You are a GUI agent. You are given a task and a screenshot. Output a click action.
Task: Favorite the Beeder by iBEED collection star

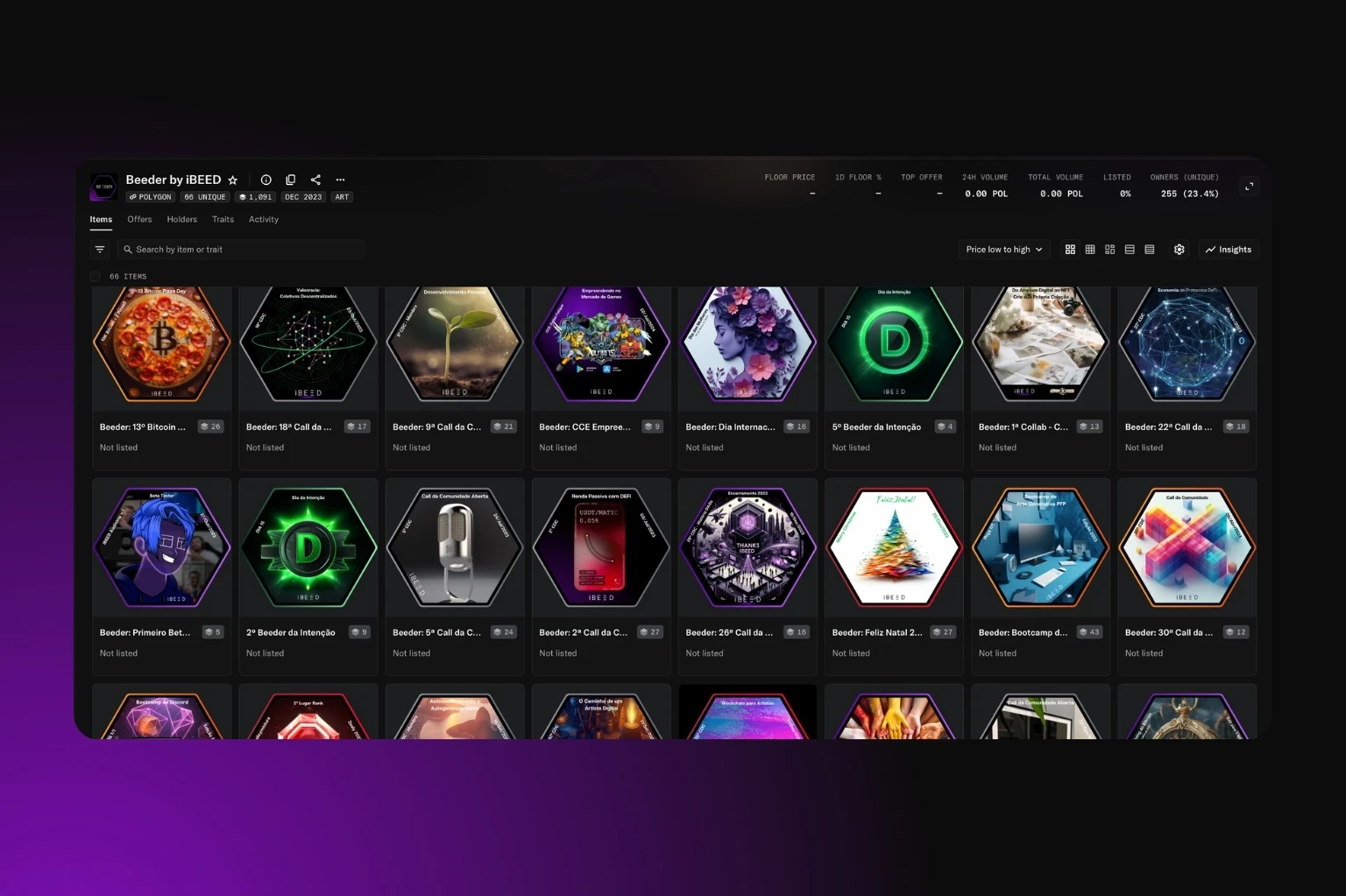tap(233, 180)
